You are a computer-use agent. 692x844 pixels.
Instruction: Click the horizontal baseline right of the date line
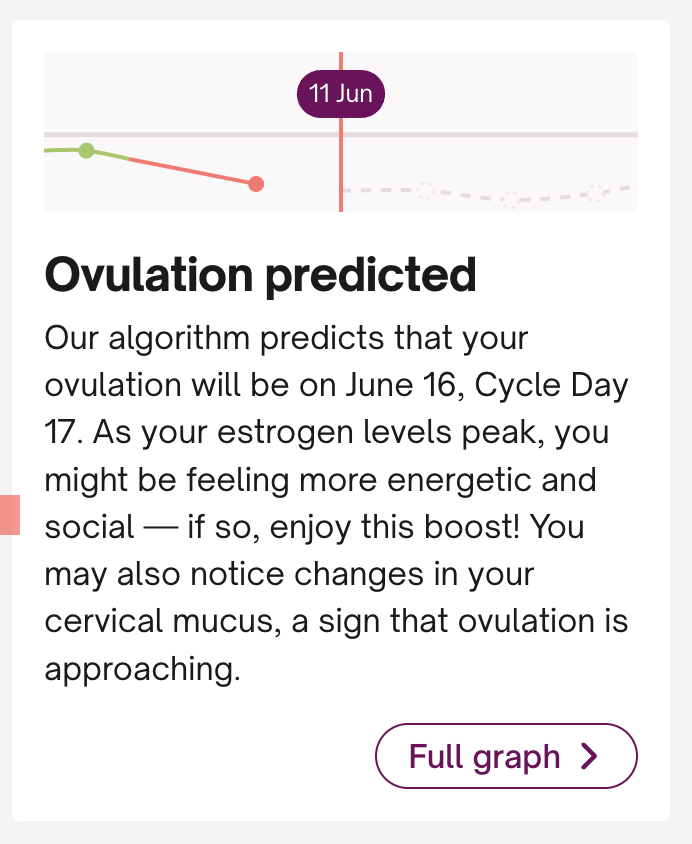pos(490,134)
